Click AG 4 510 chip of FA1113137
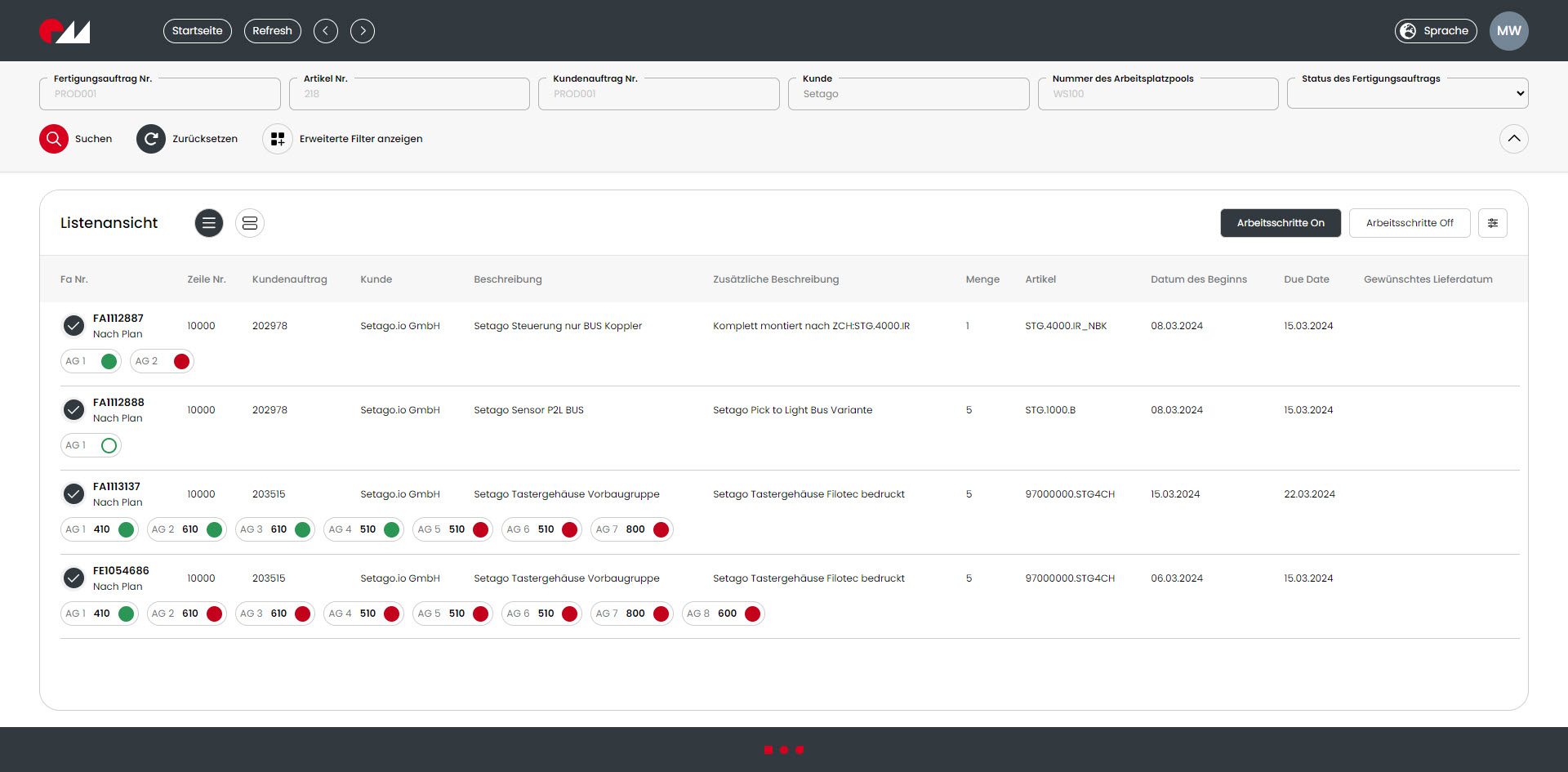Screen dimensions: 1568x772 364,529
